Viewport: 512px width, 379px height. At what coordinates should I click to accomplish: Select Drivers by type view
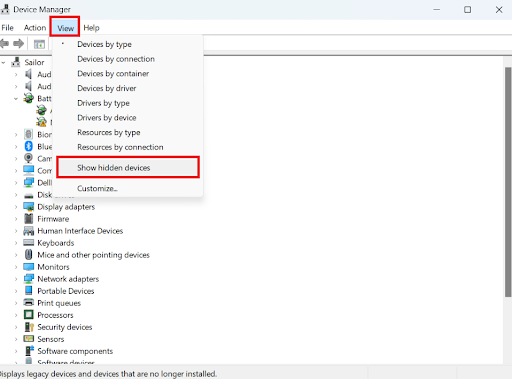pyautogui.click(x=128, y=103)
